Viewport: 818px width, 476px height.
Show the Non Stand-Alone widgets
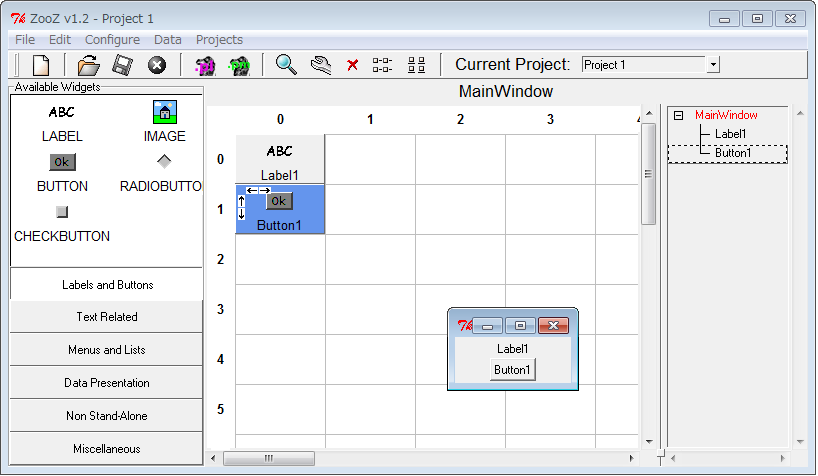pos(106,415)
